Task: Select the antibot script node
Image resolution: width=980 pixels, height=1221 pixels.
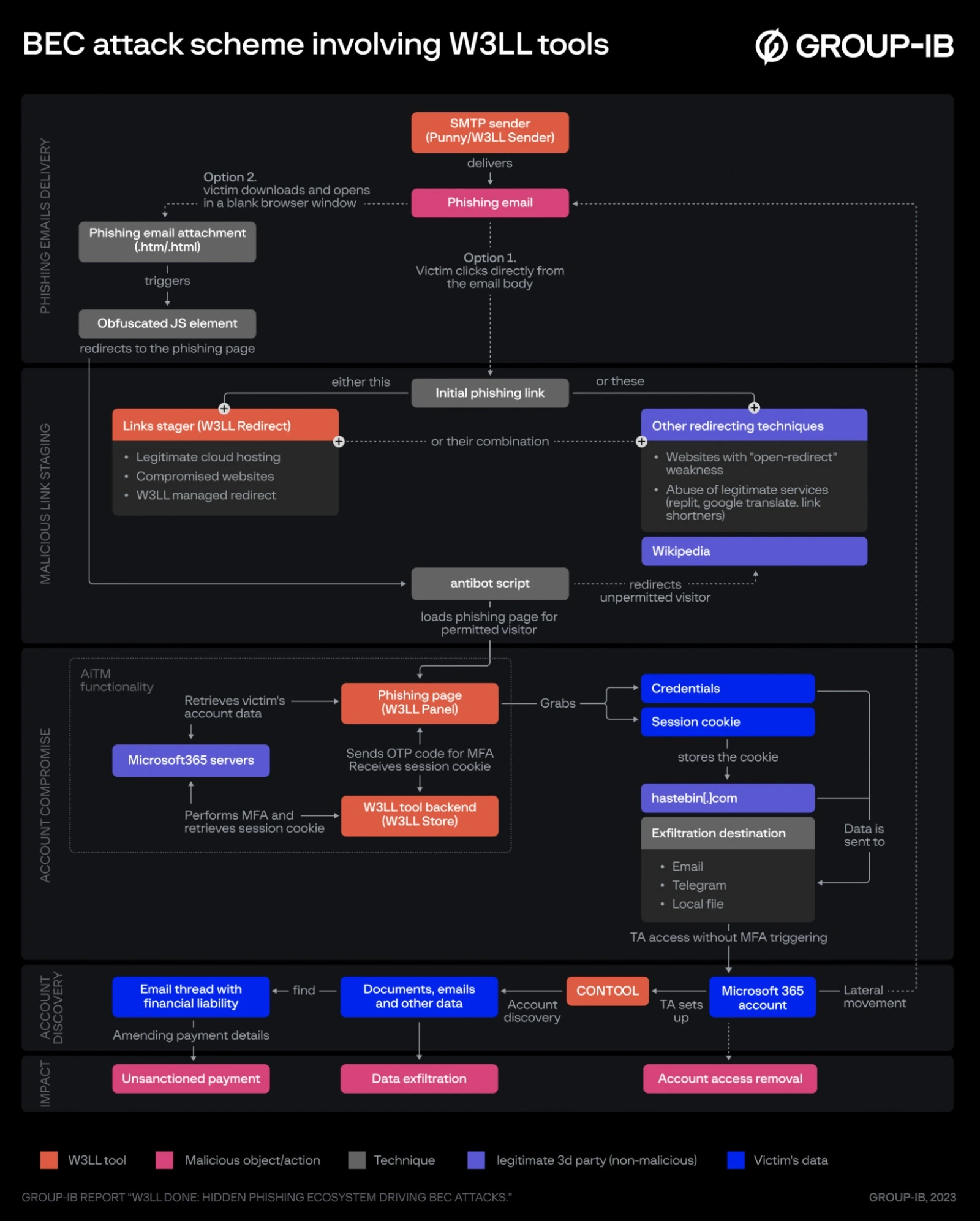Action: pyautogui.click(x=490, y=583)
